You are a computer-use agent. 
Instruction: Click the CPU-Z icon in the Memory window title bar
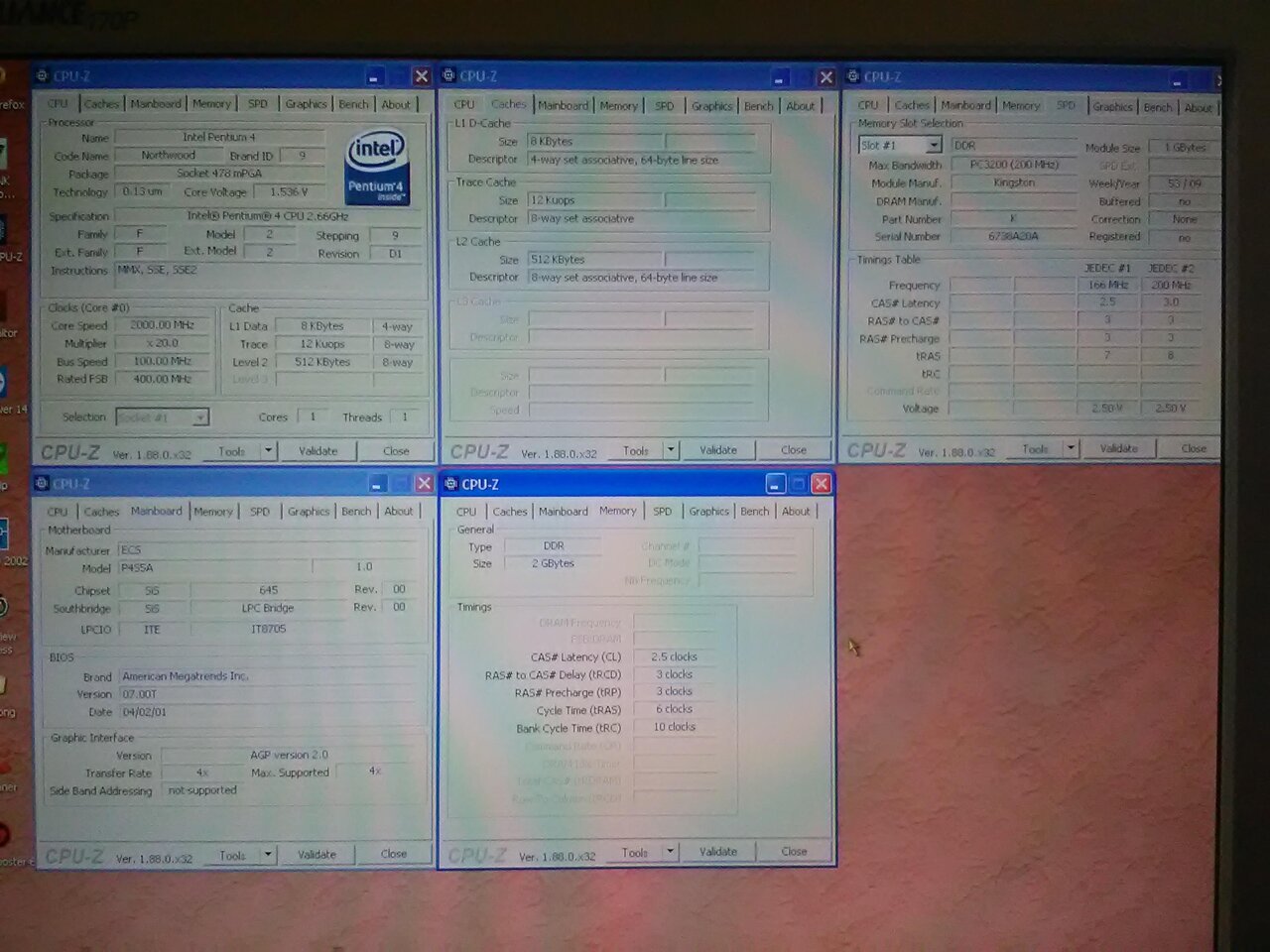point(450,484)
